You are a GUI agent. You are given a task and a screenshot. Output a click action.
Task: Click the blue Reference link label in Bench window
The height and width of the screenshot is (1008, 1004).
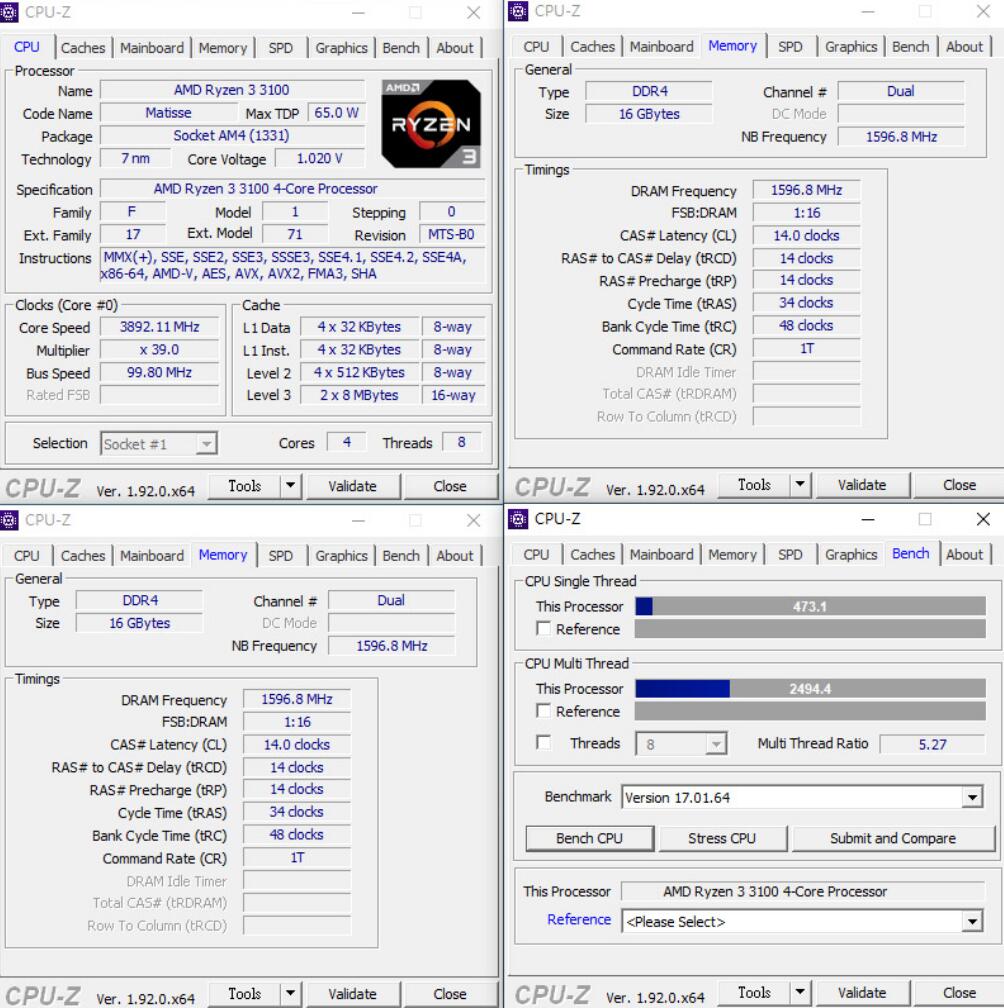point(578,919)
